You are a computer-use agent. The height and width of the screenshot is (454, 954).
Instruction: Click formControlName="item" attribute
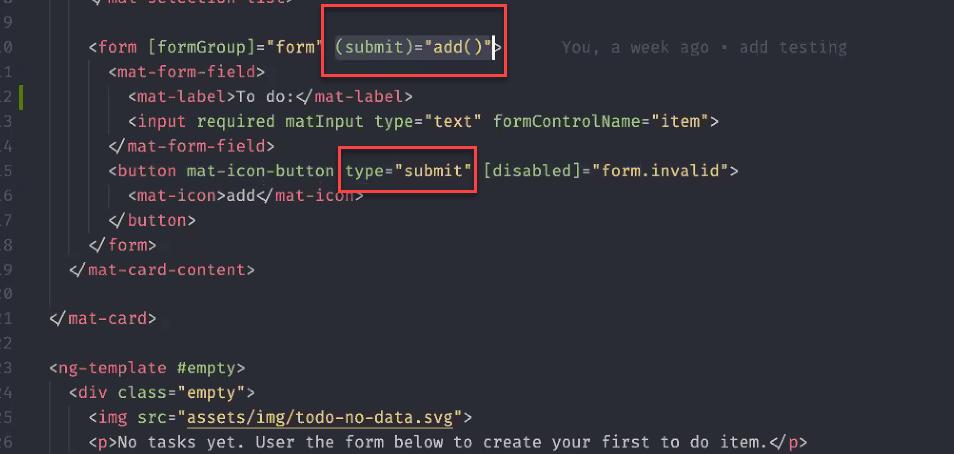[612, 121]
